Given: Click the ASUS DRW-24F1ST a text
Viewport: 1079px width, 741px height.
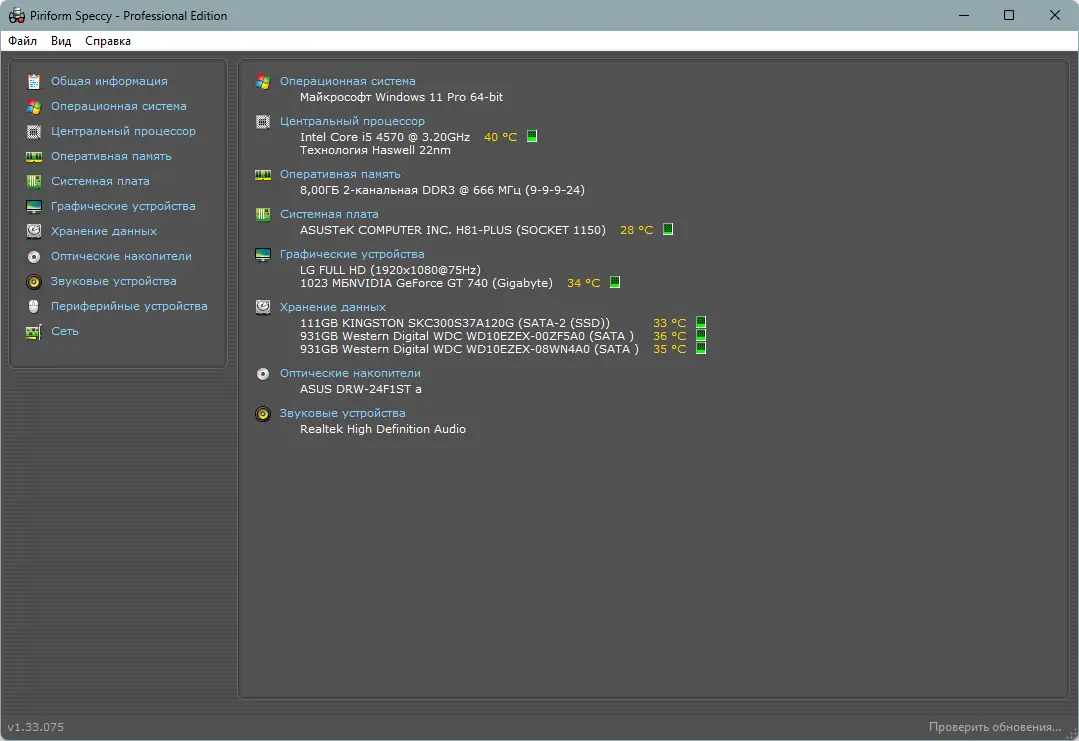Looking at the screenshot, I should (361, 389).
